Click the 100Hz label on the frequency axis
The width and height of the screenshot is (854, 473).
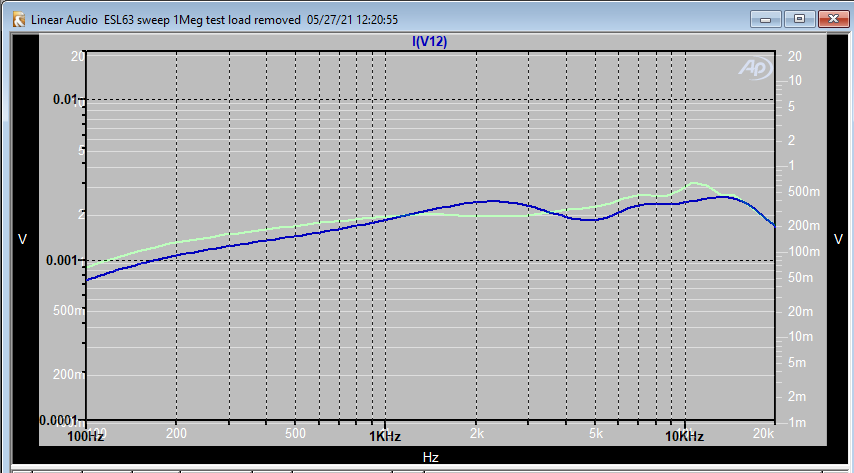point(86,436)
